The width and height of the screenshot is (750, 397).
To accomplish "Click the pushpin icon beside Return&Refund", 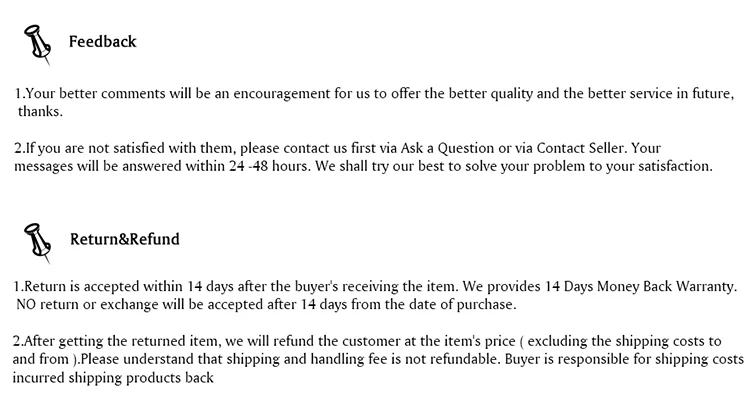I will point(38,243).
